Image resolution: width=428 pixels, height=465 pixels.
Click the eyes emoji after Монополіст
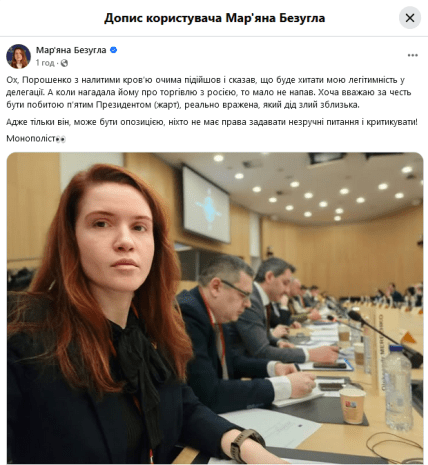(61, 139)
